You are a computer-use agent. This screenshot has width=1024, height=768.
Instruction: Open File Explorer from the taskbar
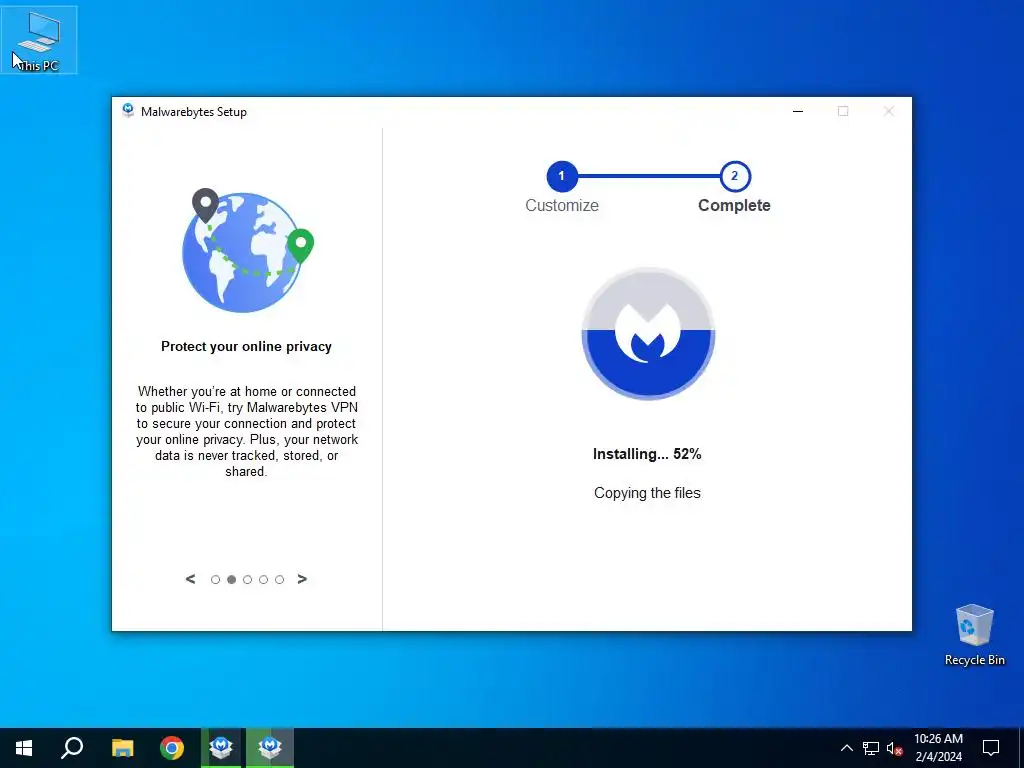122,748
